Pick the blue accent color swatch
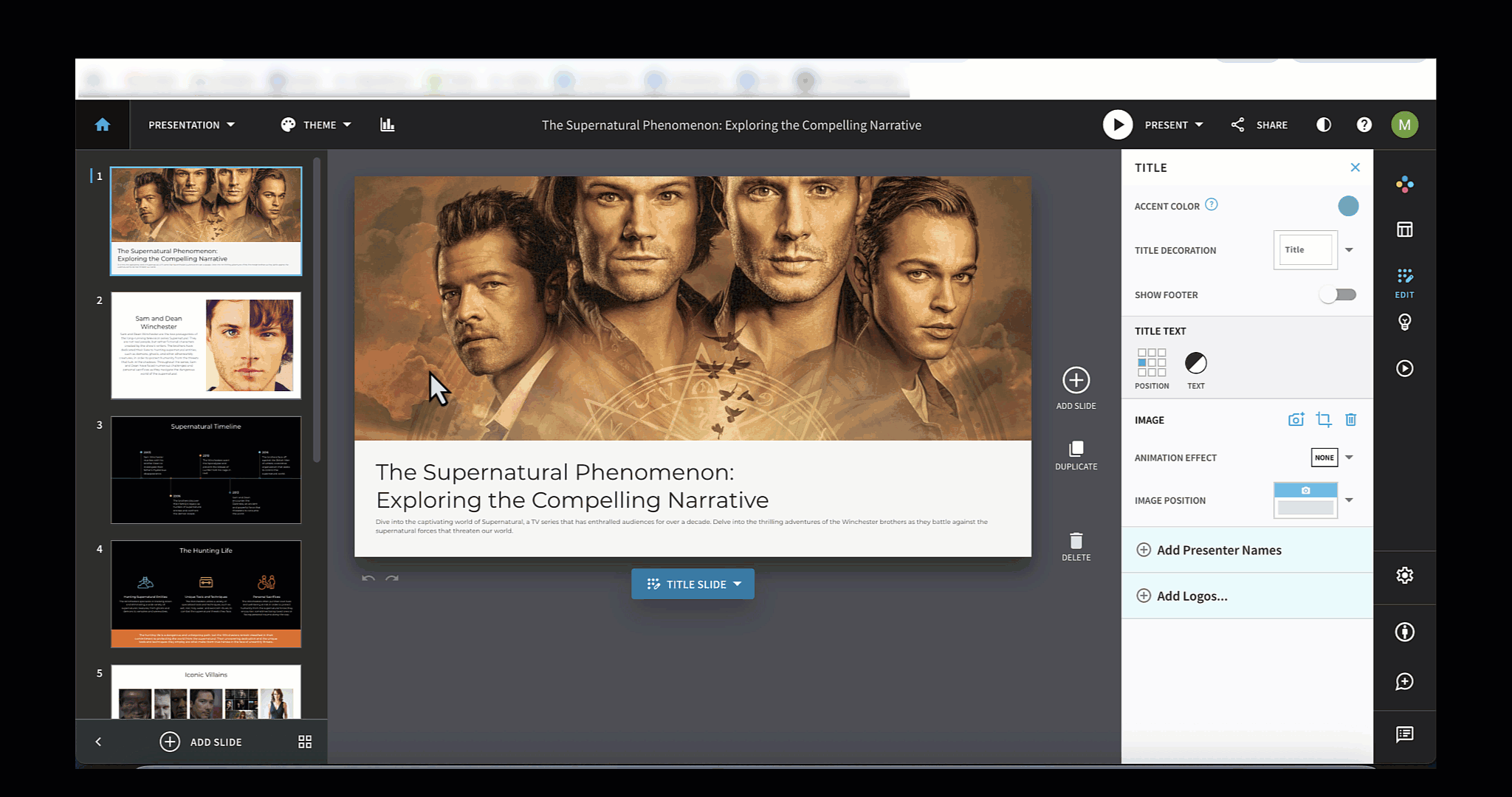This screenshot has width=1512, height=797. (x=1348, y=206)
